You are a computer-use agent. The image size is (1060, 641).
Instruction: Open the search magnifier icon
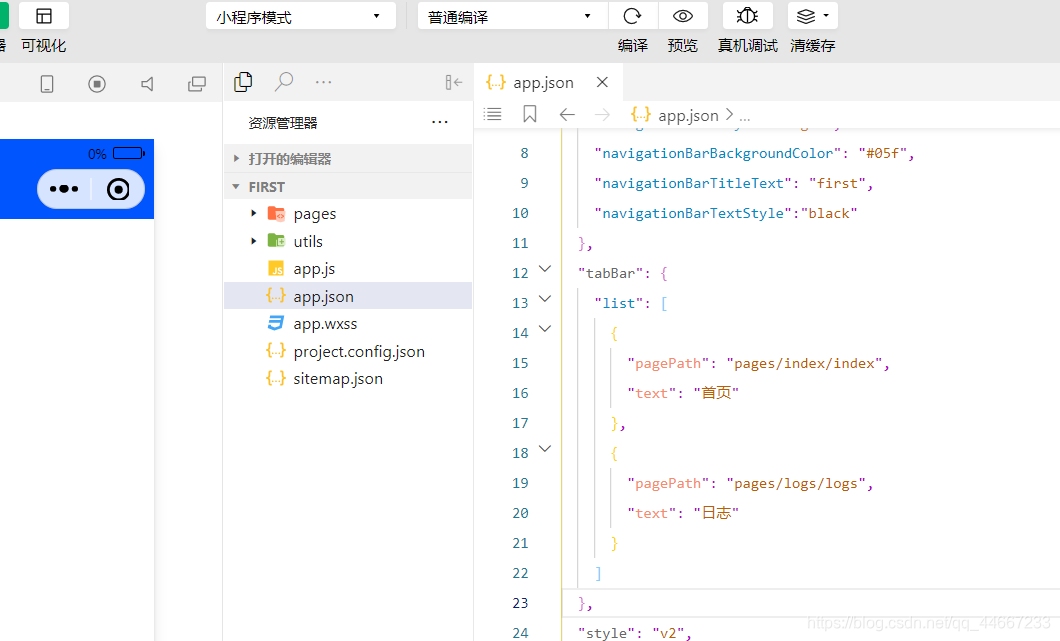pyautogui.click(x=284, y=82)
